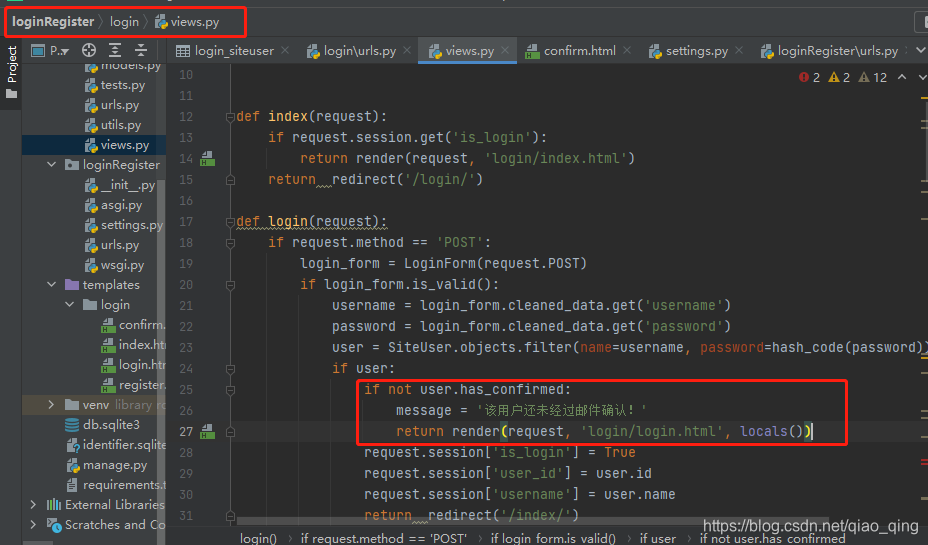The width and height of the screenshot is (928, 545).
Task: Switch to the loginRegister\urls.py tab
Action: (x=830, y=51)
